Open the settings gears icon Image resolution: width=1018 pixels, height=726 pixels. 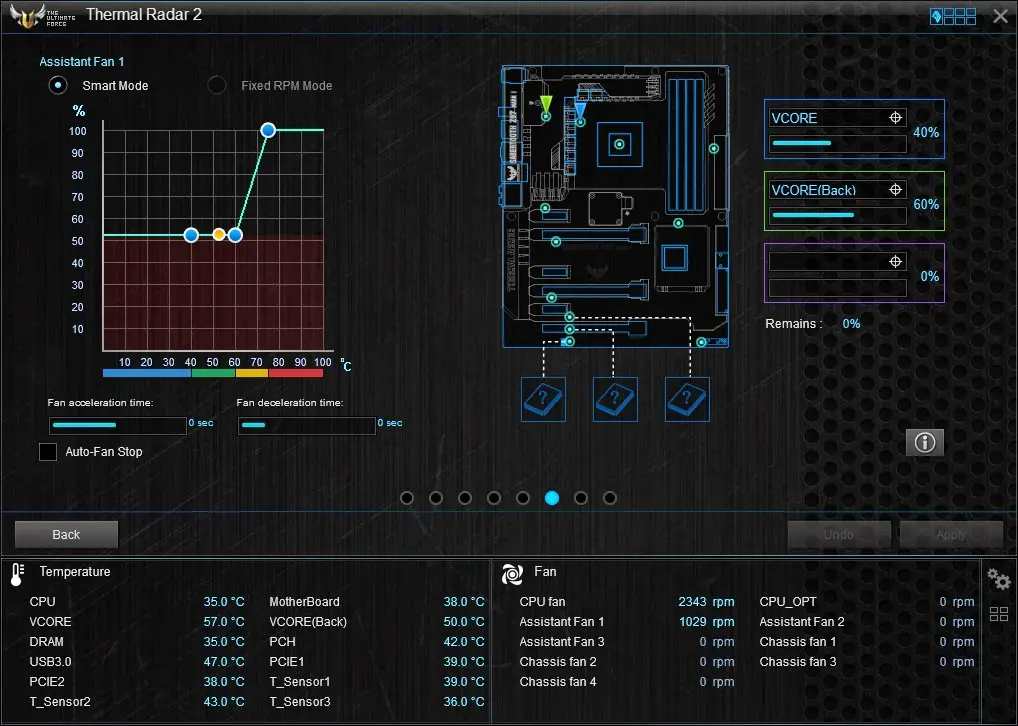(999, 579)
